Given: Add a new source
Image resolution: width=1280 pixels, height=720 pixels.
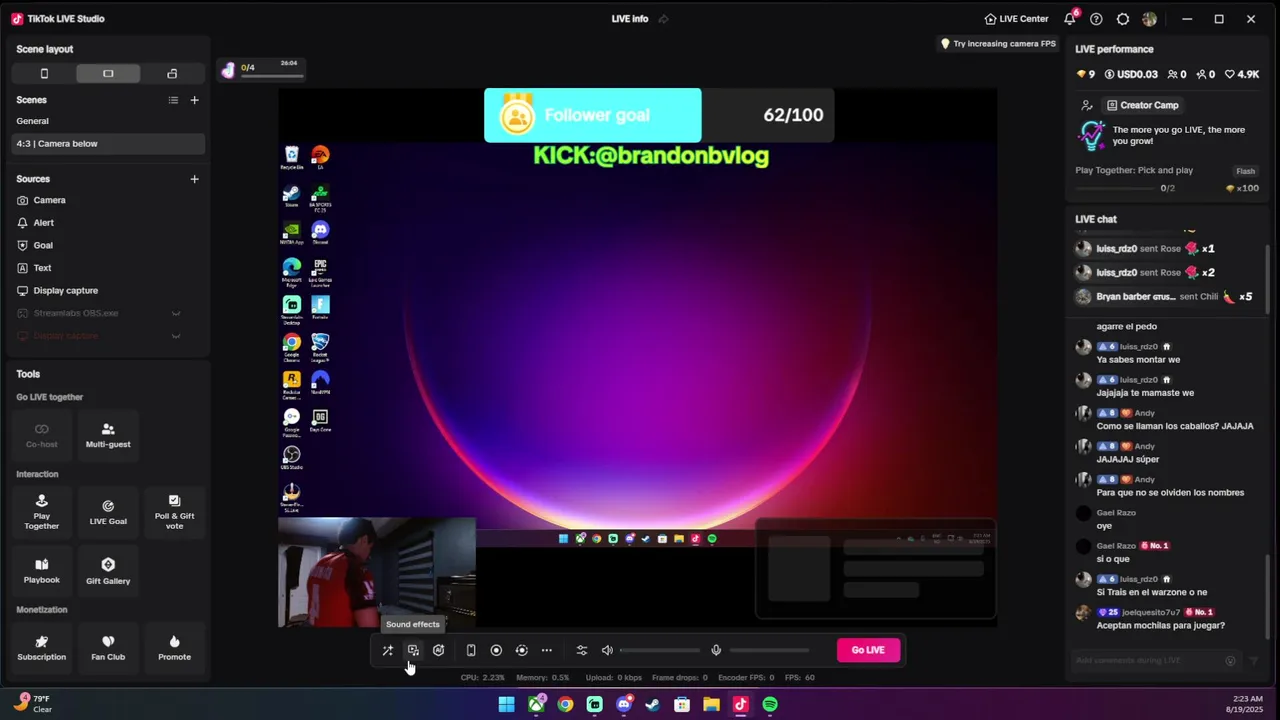Looking at the screenshot, I should click(x=195, y=179).
